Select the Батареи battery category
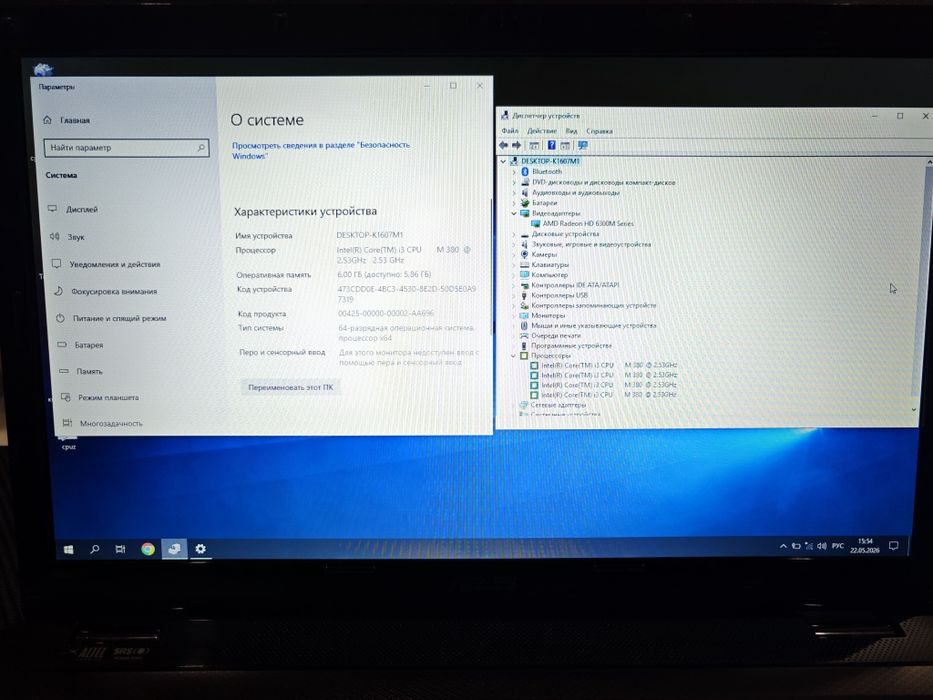Screen dimensions: 933x700 coord(544,202)
